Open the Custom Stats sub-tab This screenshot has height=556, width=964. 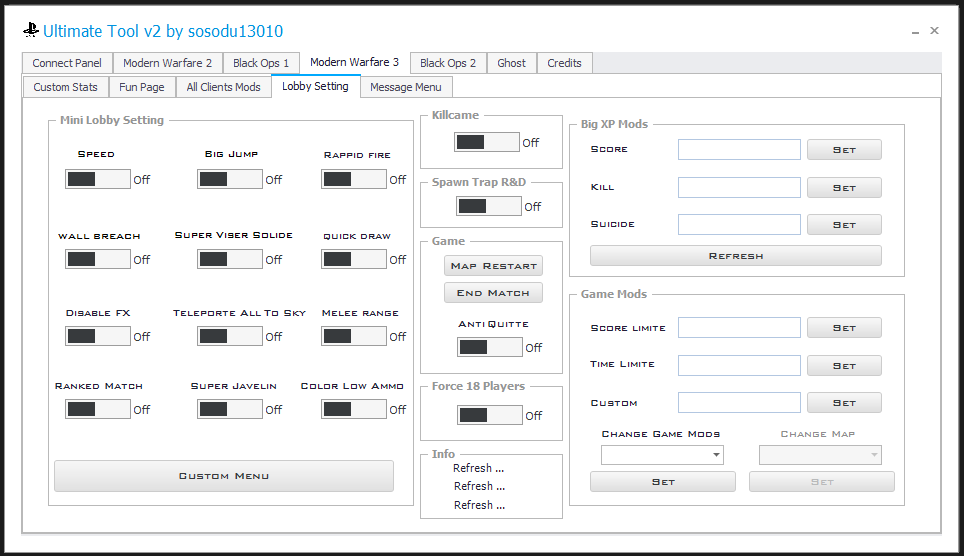click(x=65, y=87)
